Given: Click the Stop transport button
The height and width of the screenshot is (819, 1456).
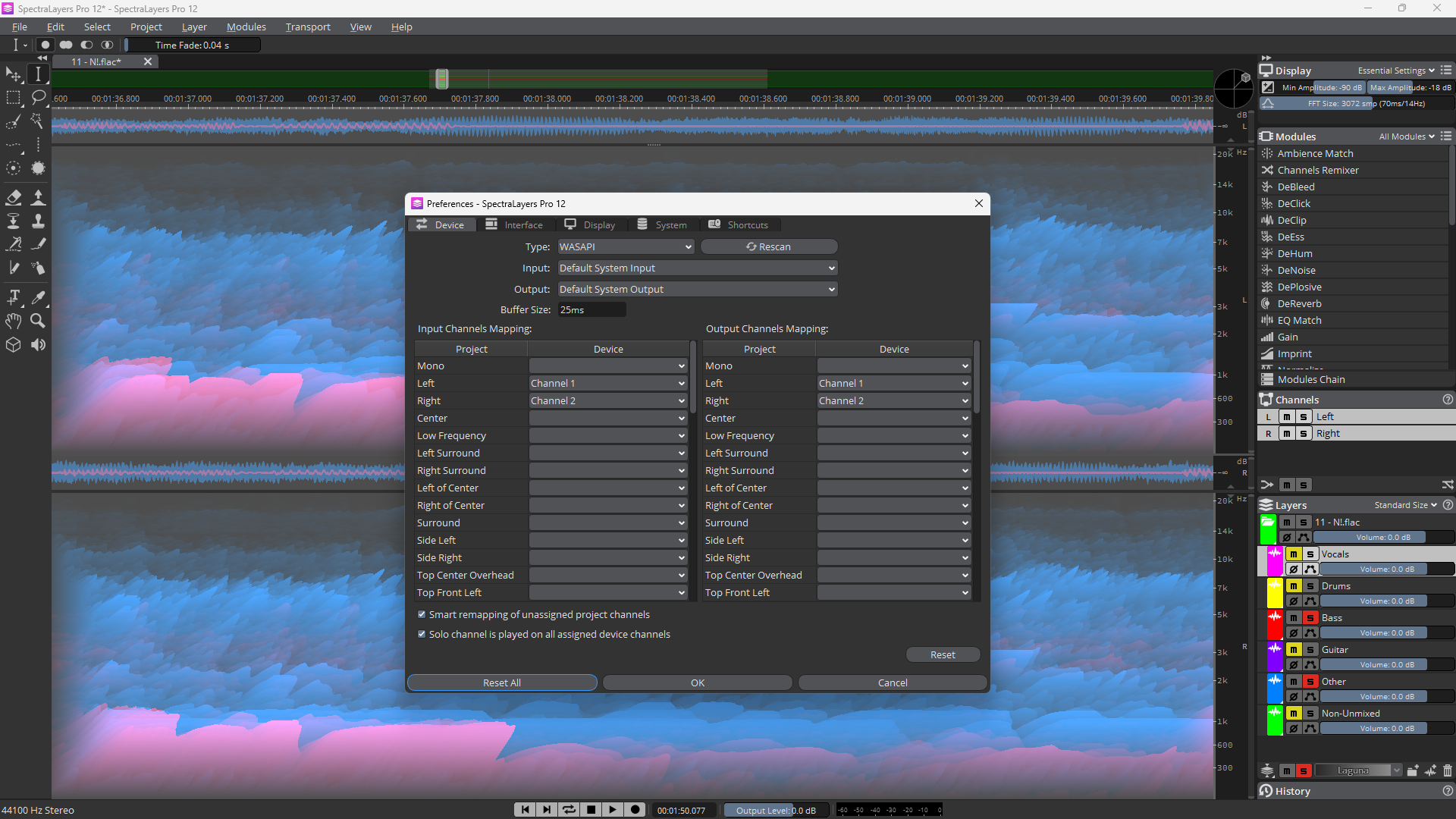Looking at the screenshot, I should (591, 810).
